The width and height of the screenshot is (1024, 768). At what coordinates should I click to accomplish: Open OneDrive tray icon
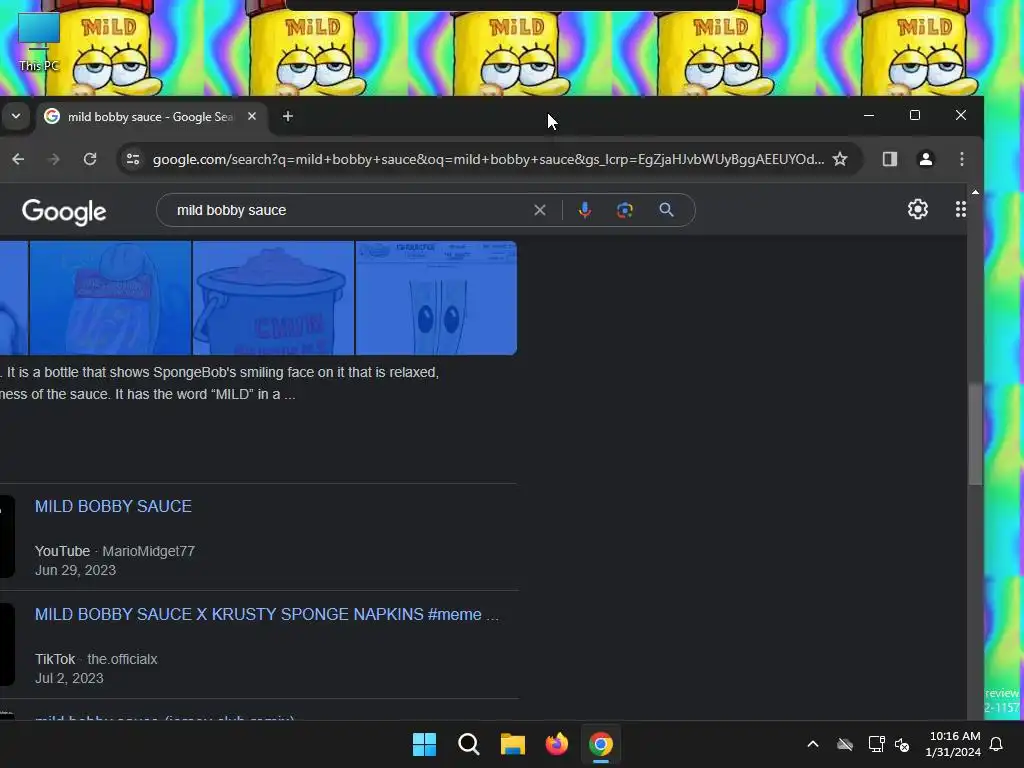pyautogui.click(x=845, y=744)
